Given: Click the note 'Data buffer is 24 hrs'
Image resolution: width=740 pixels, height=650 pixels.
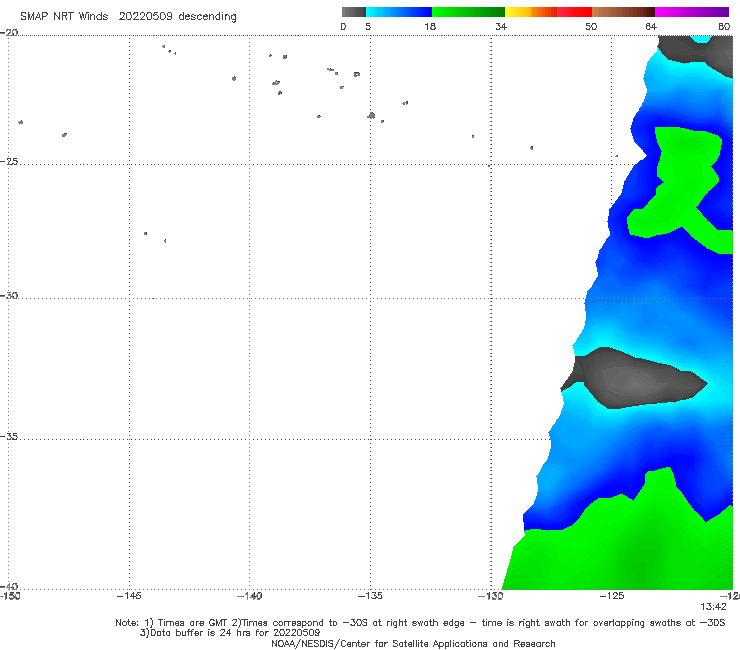Looking at the screenshot, I should (x=201, y=633).
